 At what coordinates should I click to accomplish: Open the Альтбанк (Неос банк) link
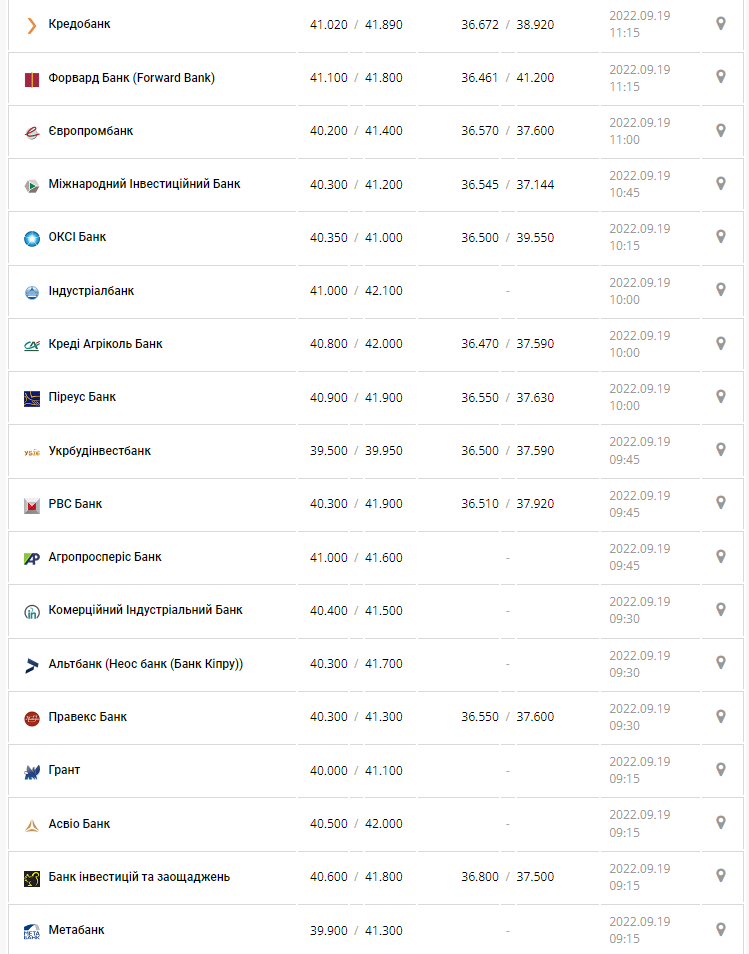(x=145, y=664)
